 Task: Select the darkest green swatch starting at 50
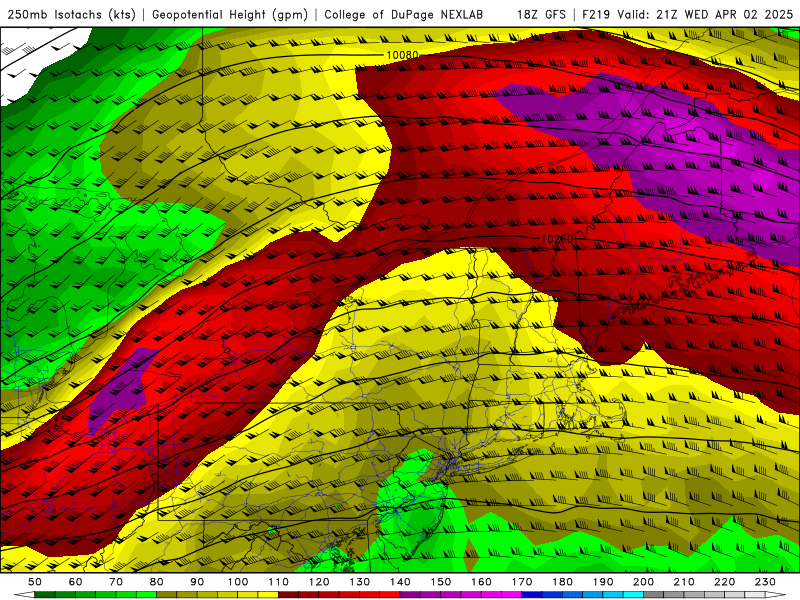tap(45, 595)
